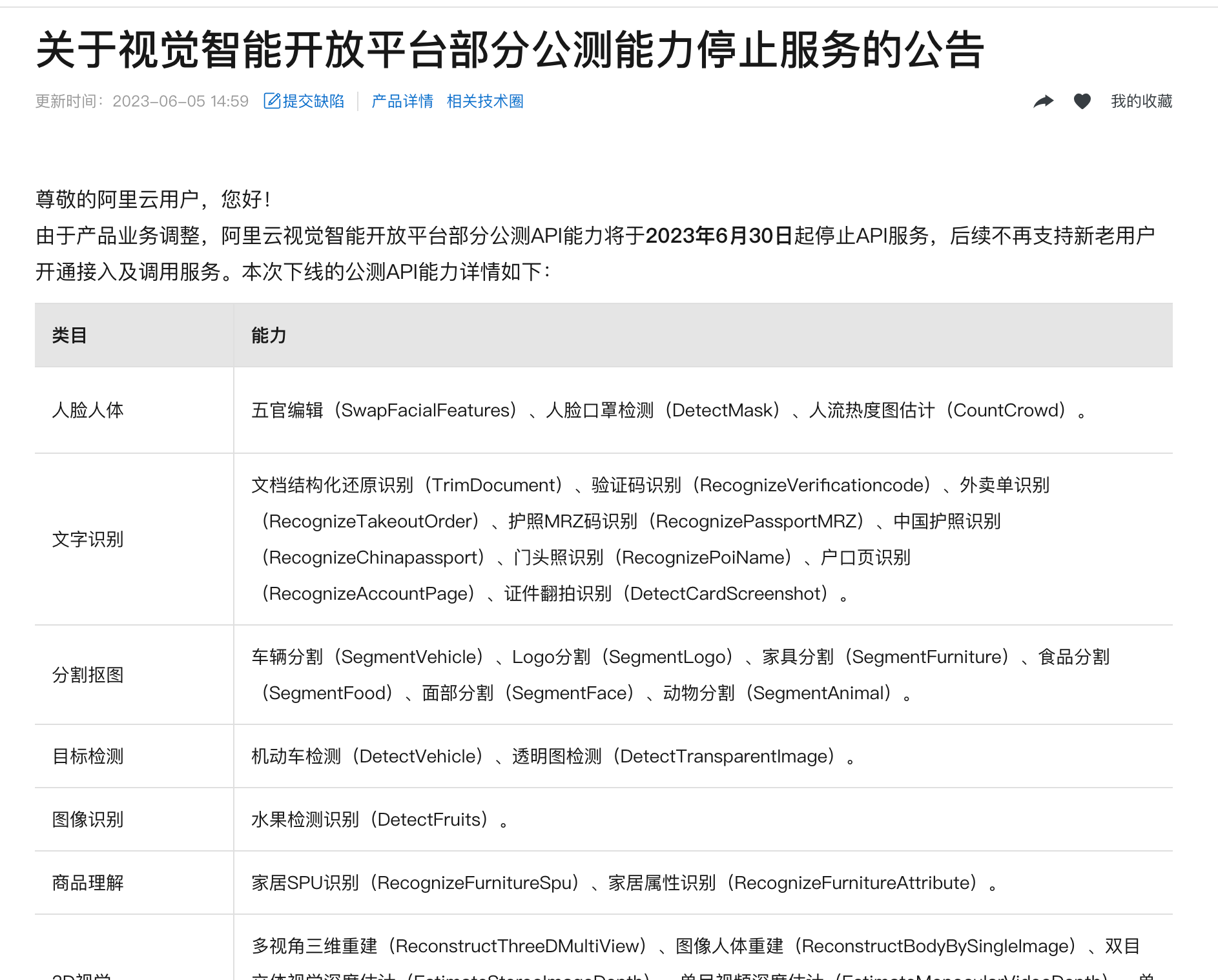
Task: Click the page title 关于视觉智能开放平台部分公测能力停止服务的公告
Action: [x=510, y=50]
